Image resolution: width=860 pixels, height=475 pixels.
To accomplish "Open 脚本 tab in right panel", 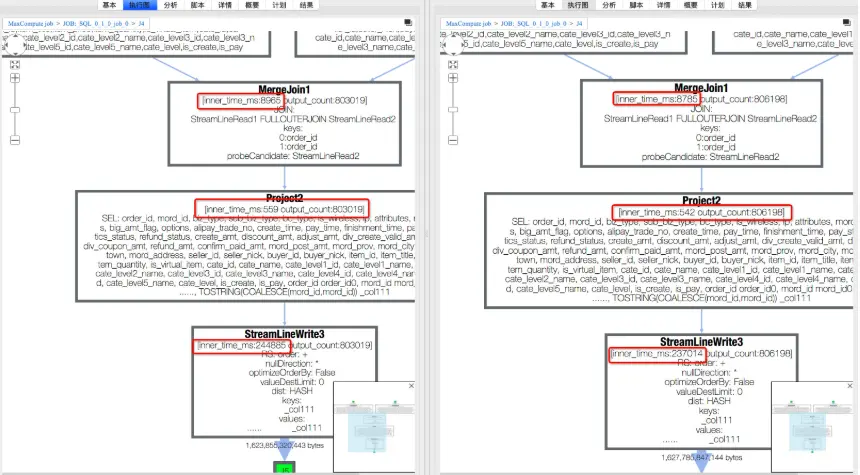I will [x=636, y=5].
